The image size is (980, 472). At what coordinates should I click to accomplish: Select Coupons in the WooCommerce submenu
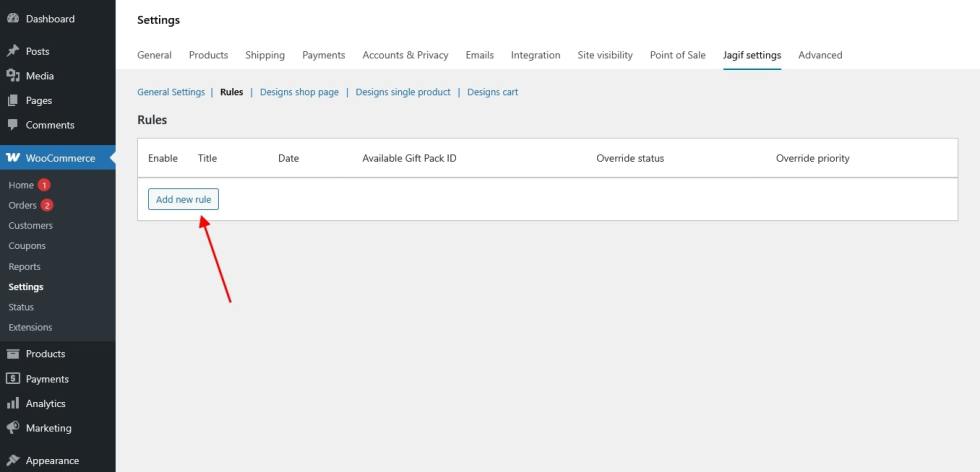point(27,246)
